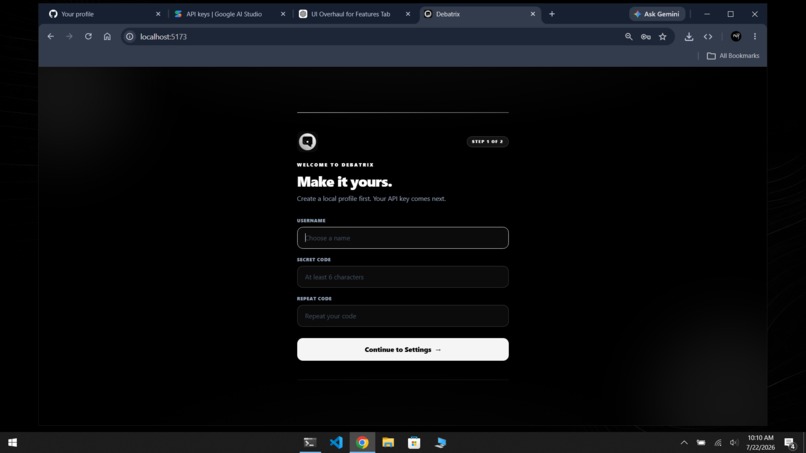Viewport: 806px width, 453px height.
Task: Open Visual Studio Code from taskbar
Action: 336,443
